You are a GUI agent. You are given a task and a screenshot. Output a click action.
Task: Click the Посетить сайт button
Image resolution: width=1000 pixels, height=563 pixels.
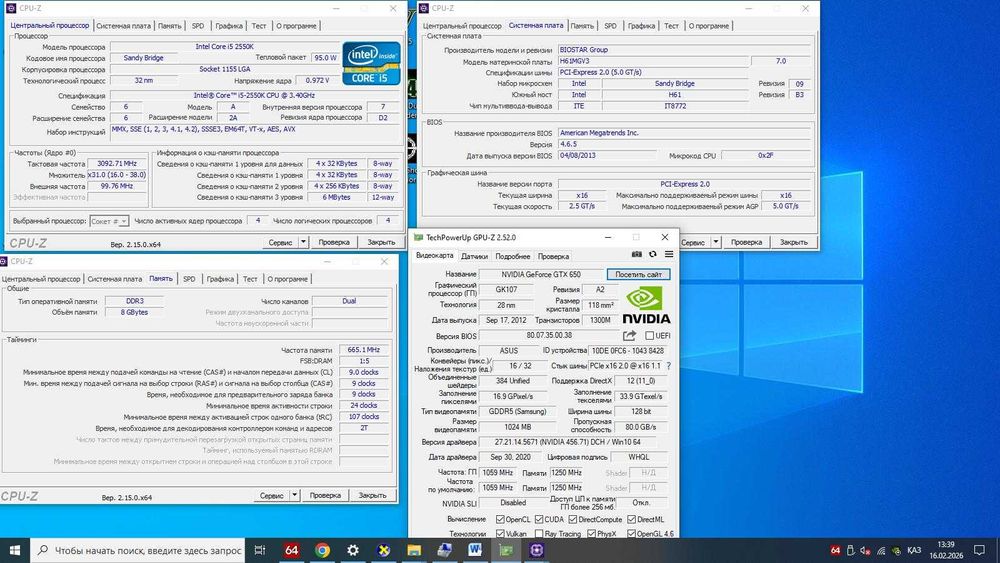tap(638, 275)
